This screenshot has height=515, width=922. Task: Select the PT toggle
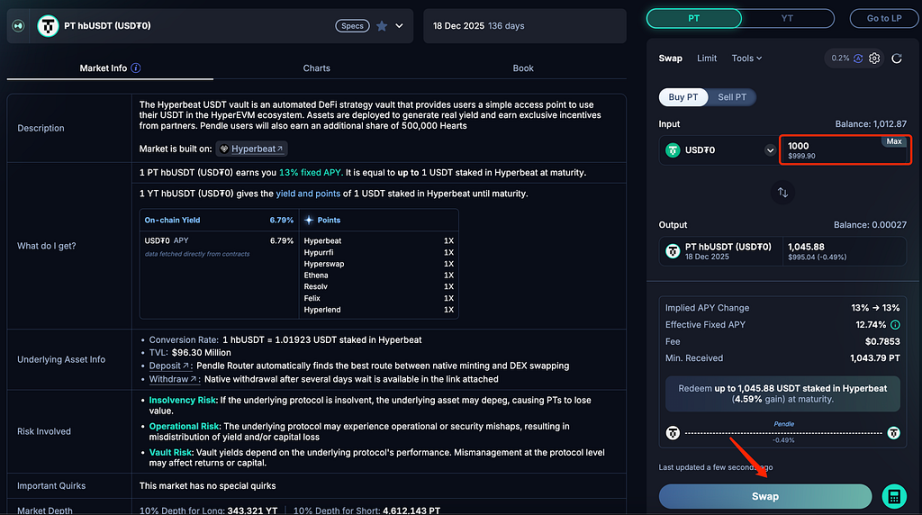tap(694, 18)
